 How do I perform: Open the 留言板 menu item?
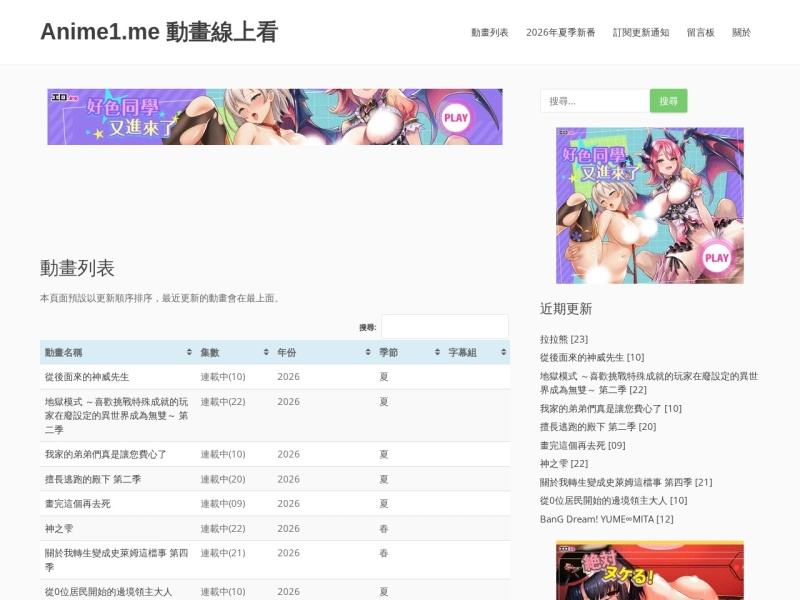click(x=701, y=32)
